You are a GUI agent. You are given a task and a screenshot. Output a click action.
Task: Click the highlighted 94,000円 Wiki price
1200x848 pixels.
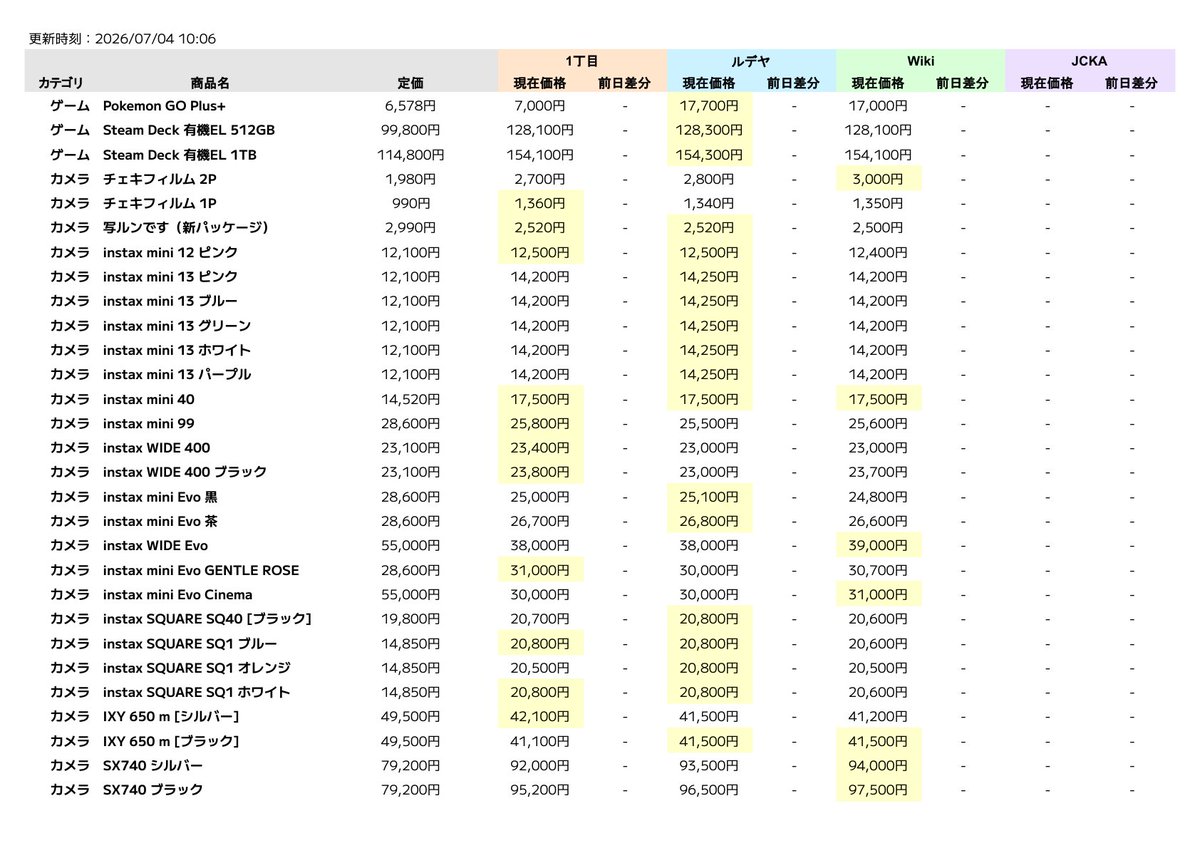[878, 766]
